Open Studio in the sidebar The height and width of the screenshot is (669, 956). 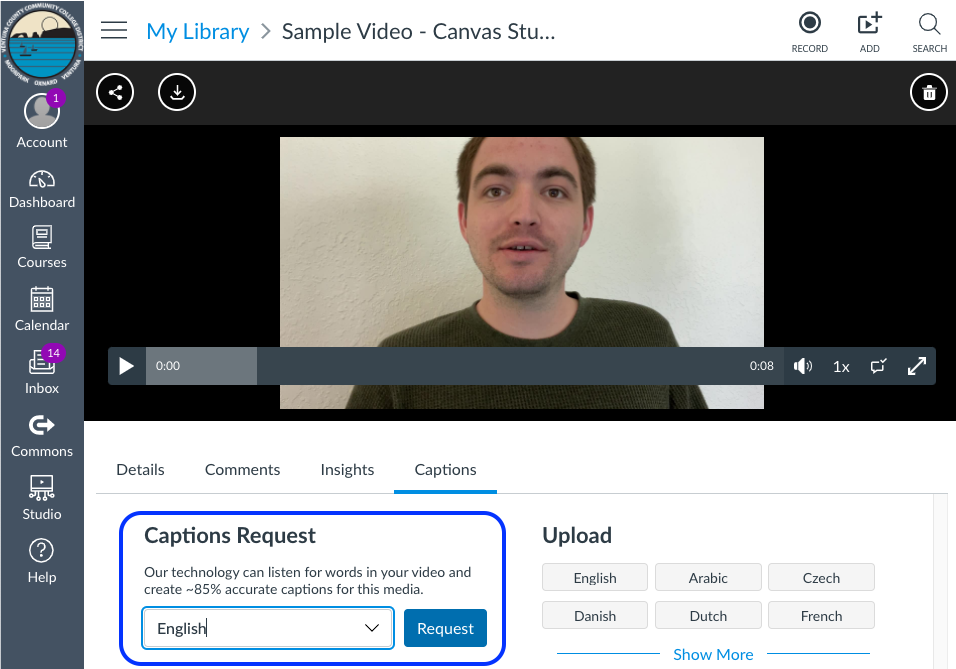pos(41,498)
